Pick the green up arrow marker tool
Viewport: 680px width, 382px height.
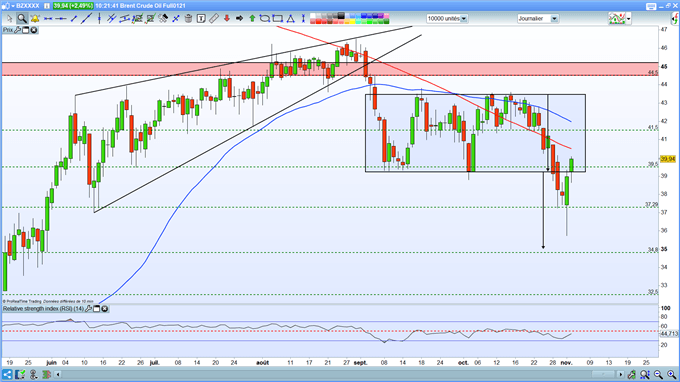coord(252,18)
